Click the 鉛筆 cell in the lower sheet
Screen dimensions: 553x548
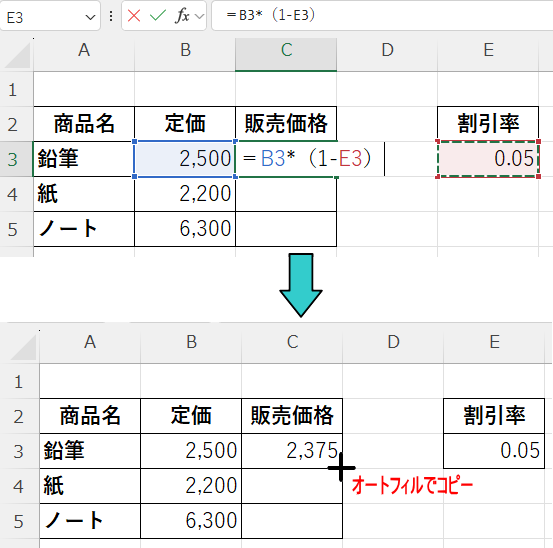90,451
